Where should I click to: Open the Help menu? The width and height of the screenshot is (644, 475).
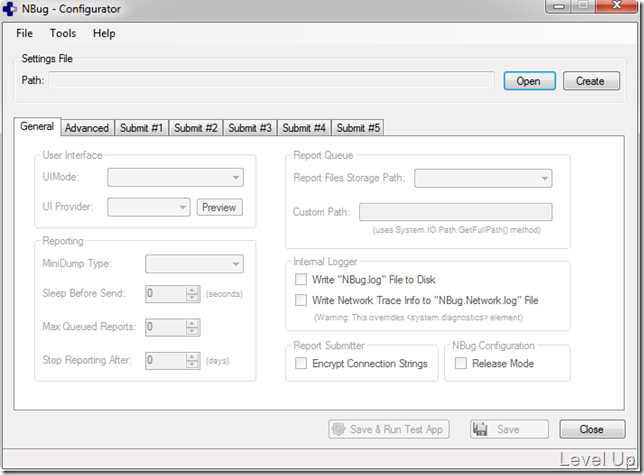104,33
